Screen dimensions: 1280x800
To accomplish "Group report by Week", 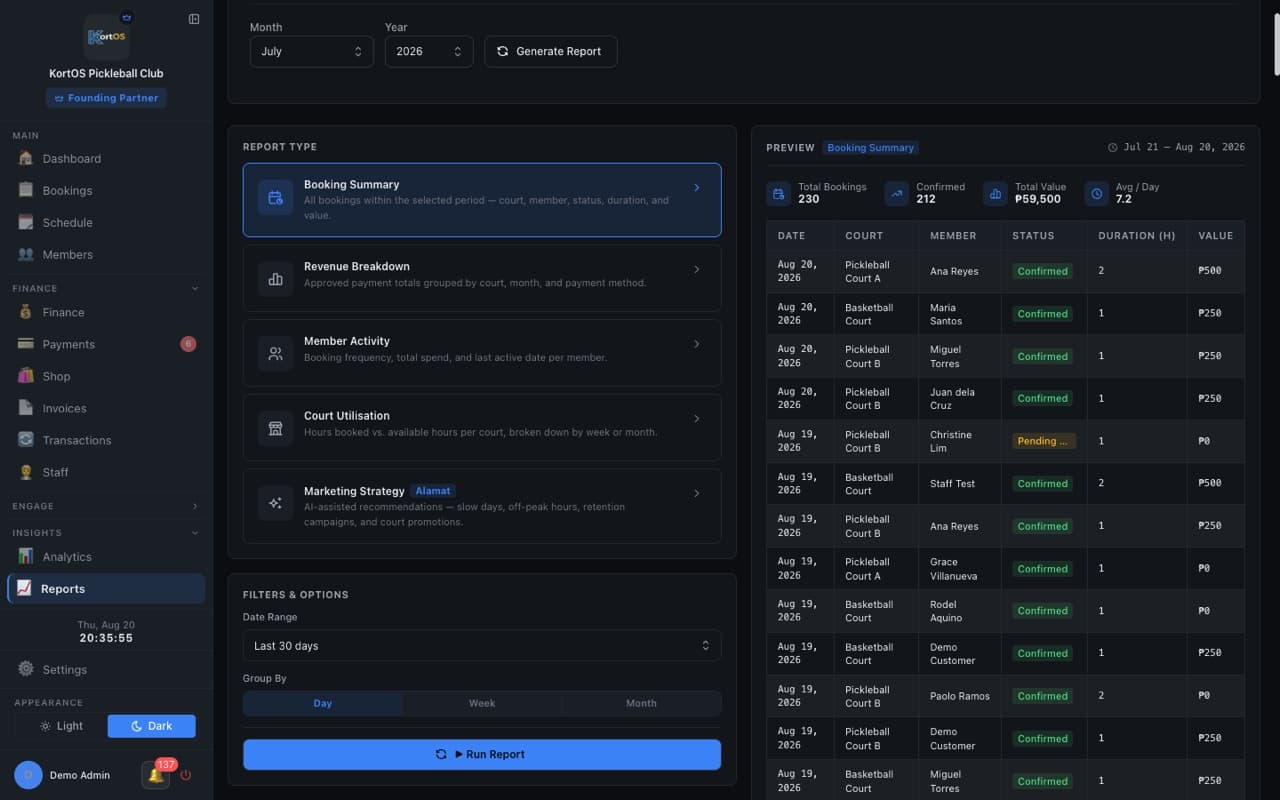I will point(482,703).
